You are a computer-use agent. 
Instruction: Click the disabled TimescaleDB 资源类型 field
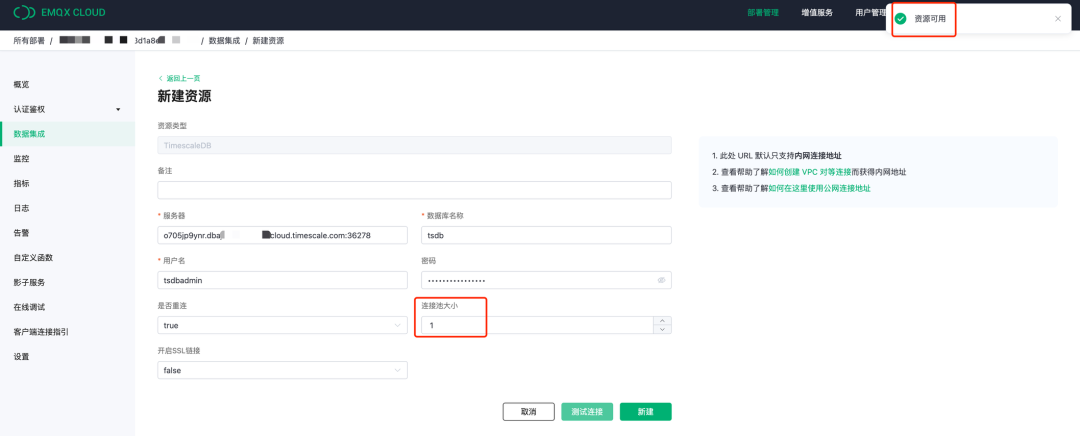coord(415,145)
